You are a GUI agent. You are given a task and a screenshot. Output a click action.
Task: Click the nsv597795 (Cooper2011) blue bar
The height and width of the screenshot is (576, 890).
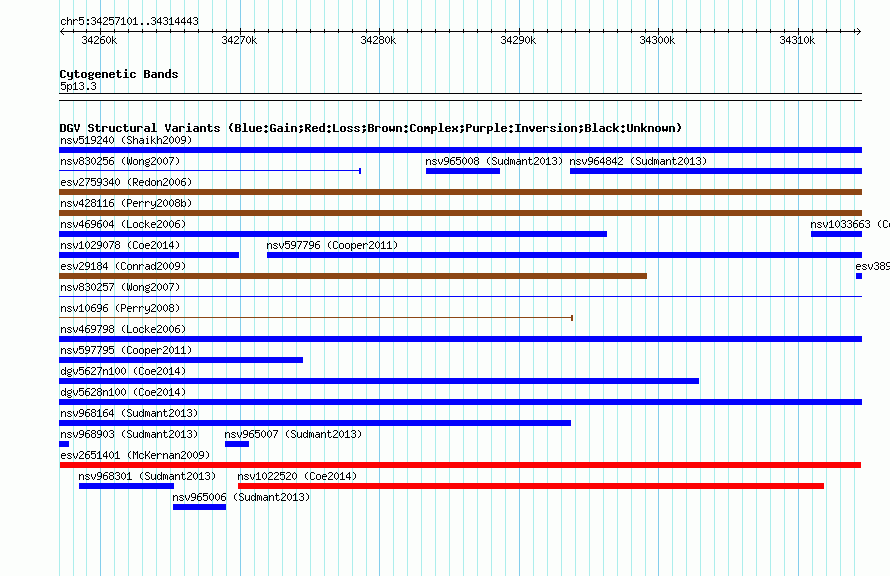coord(181,360)
